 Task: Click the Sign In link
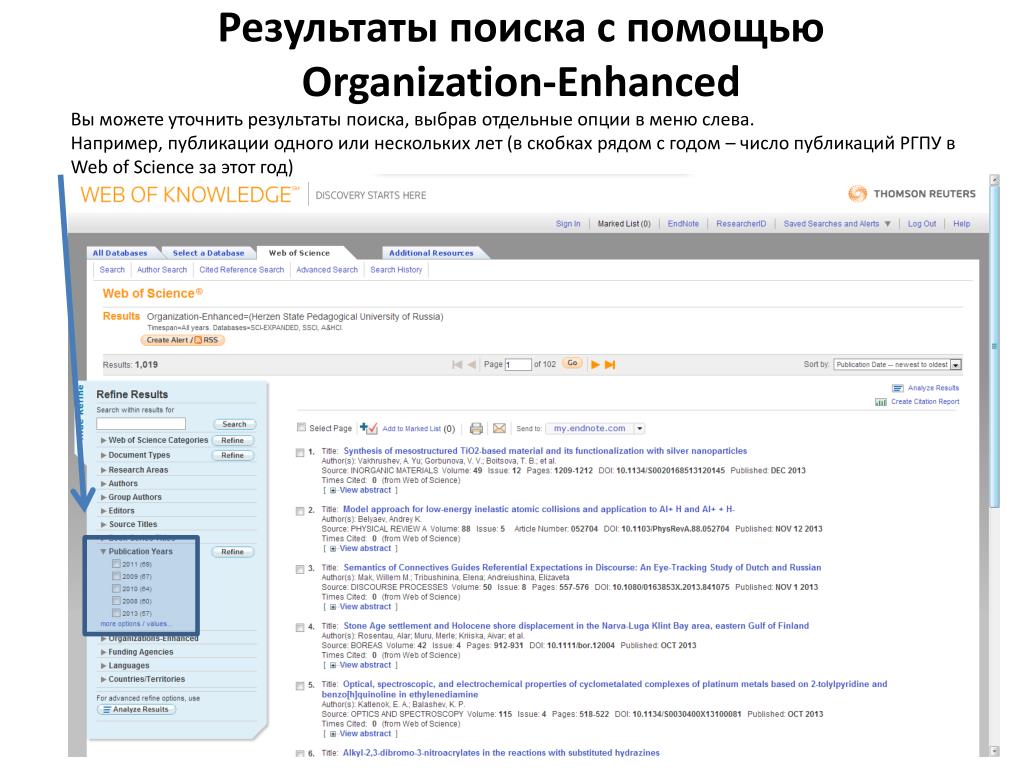[x=568, y=224]
